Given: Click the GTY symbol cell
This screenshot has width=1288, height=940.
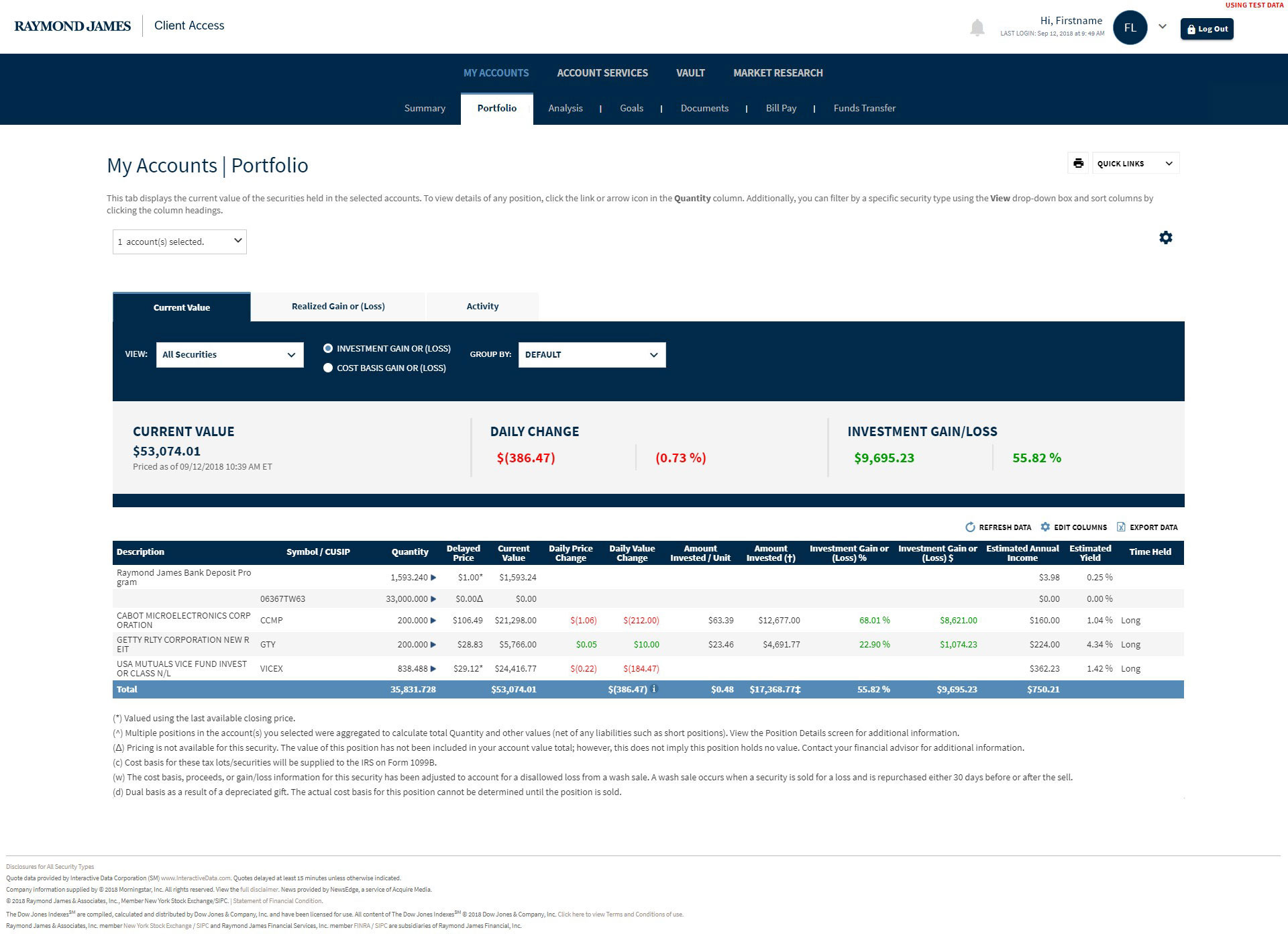Looking at the screenshot, I should 268,645.
